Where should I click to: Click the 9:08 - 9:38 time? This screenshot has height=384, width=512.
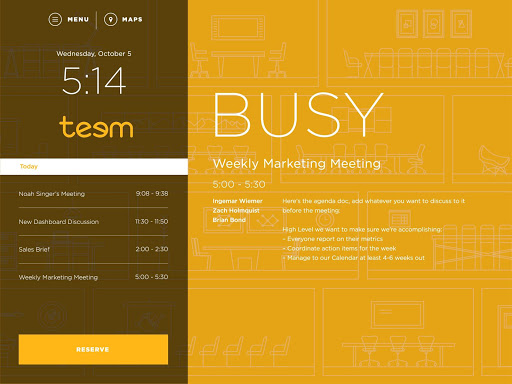coord(152,193)
